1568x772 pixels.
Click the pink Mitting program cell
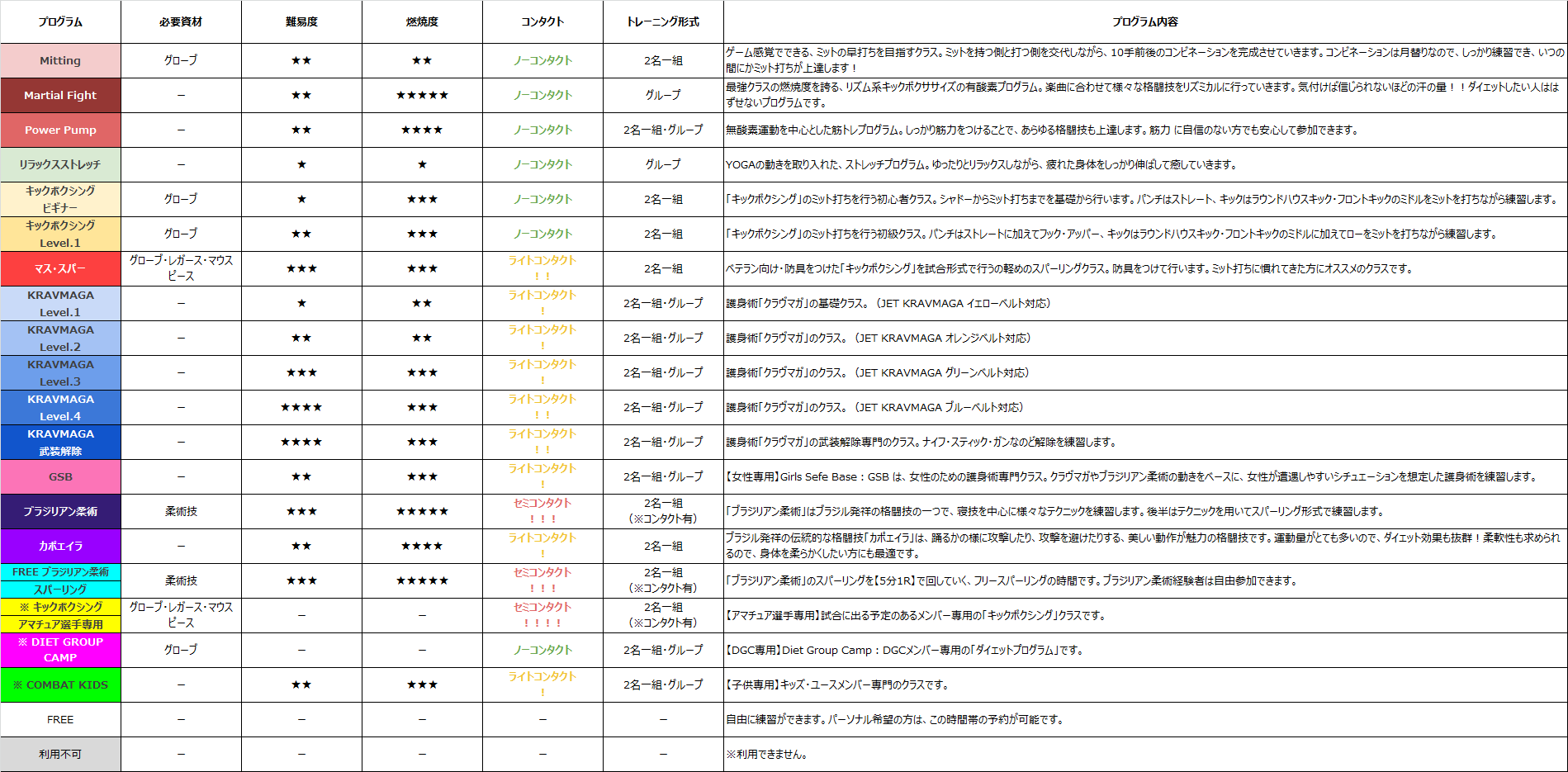point(60,60)
